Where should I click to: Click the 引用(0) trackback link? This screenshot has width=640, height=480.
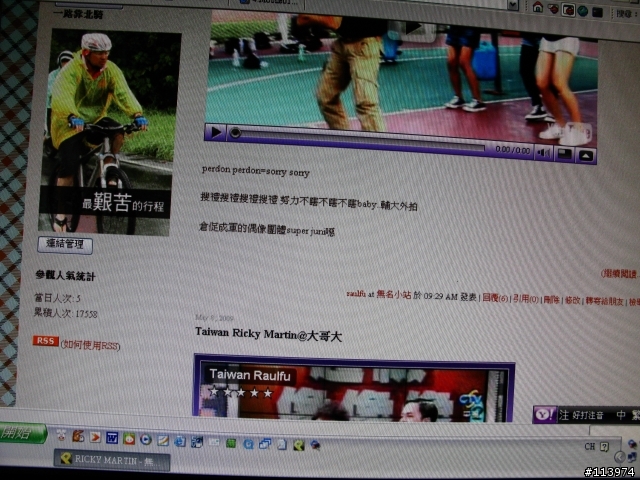point(525,299)
